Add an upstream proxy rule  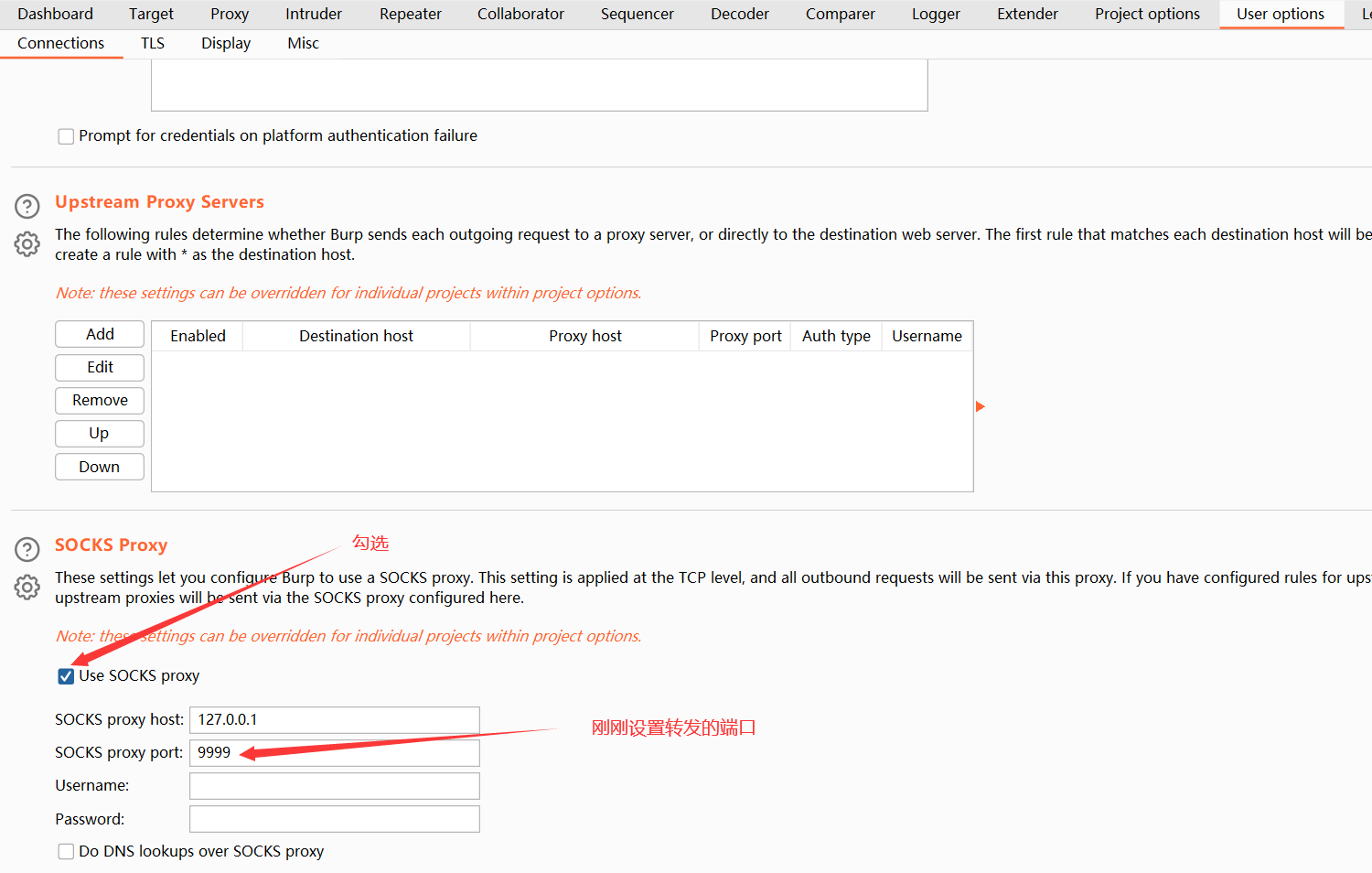click(100, 334)
